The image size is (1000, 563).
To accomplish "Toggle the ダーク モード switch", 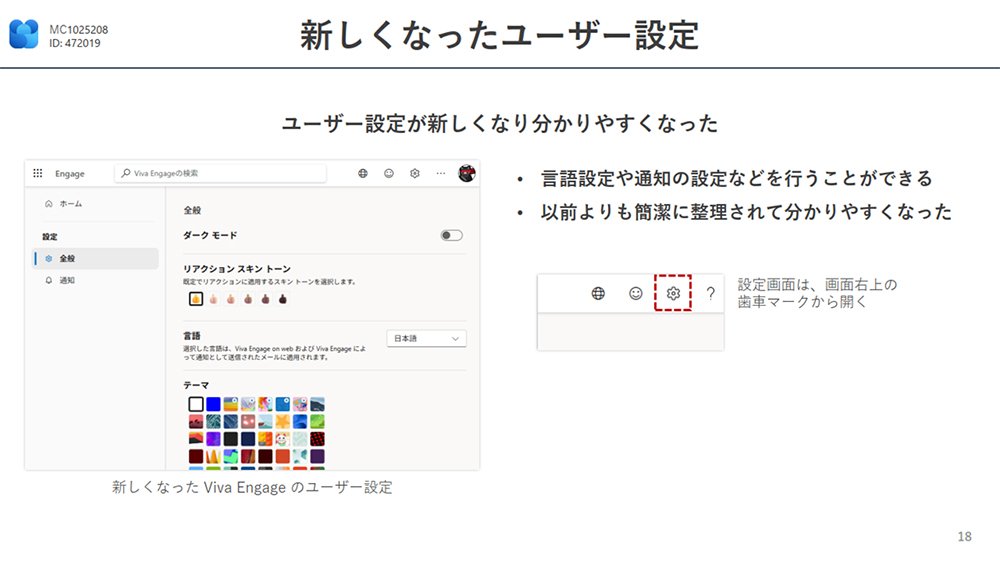I will (x=452, y=235).
